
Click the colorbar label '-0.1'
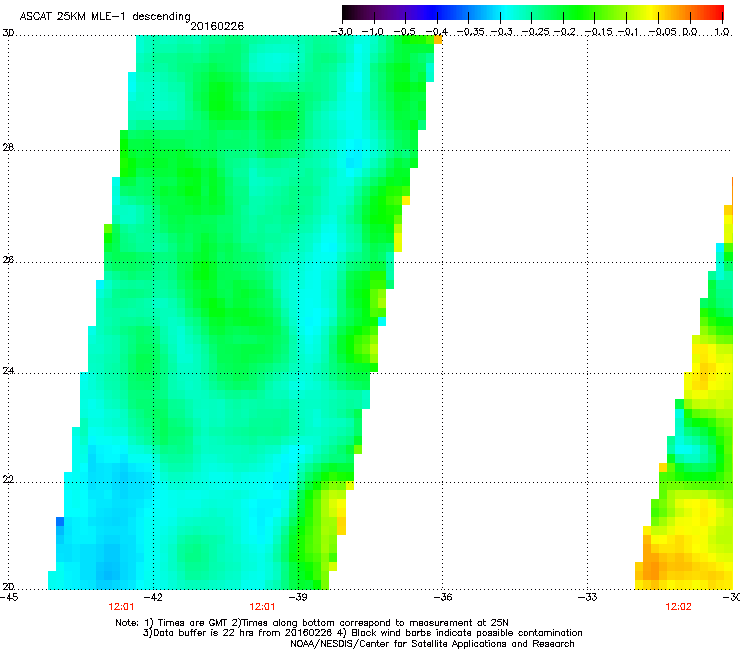pos(628,32)
